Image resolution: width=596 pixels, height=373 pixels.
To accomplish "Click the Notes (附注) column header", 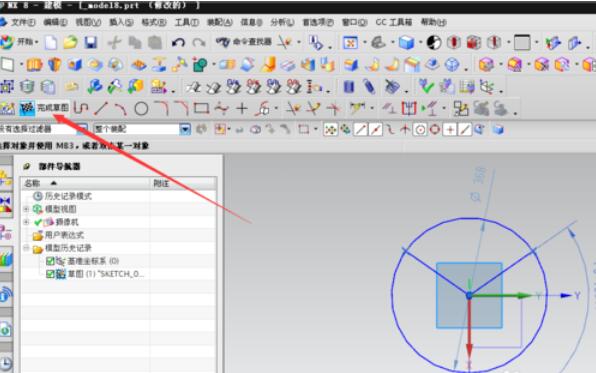I will coord(183,184).
